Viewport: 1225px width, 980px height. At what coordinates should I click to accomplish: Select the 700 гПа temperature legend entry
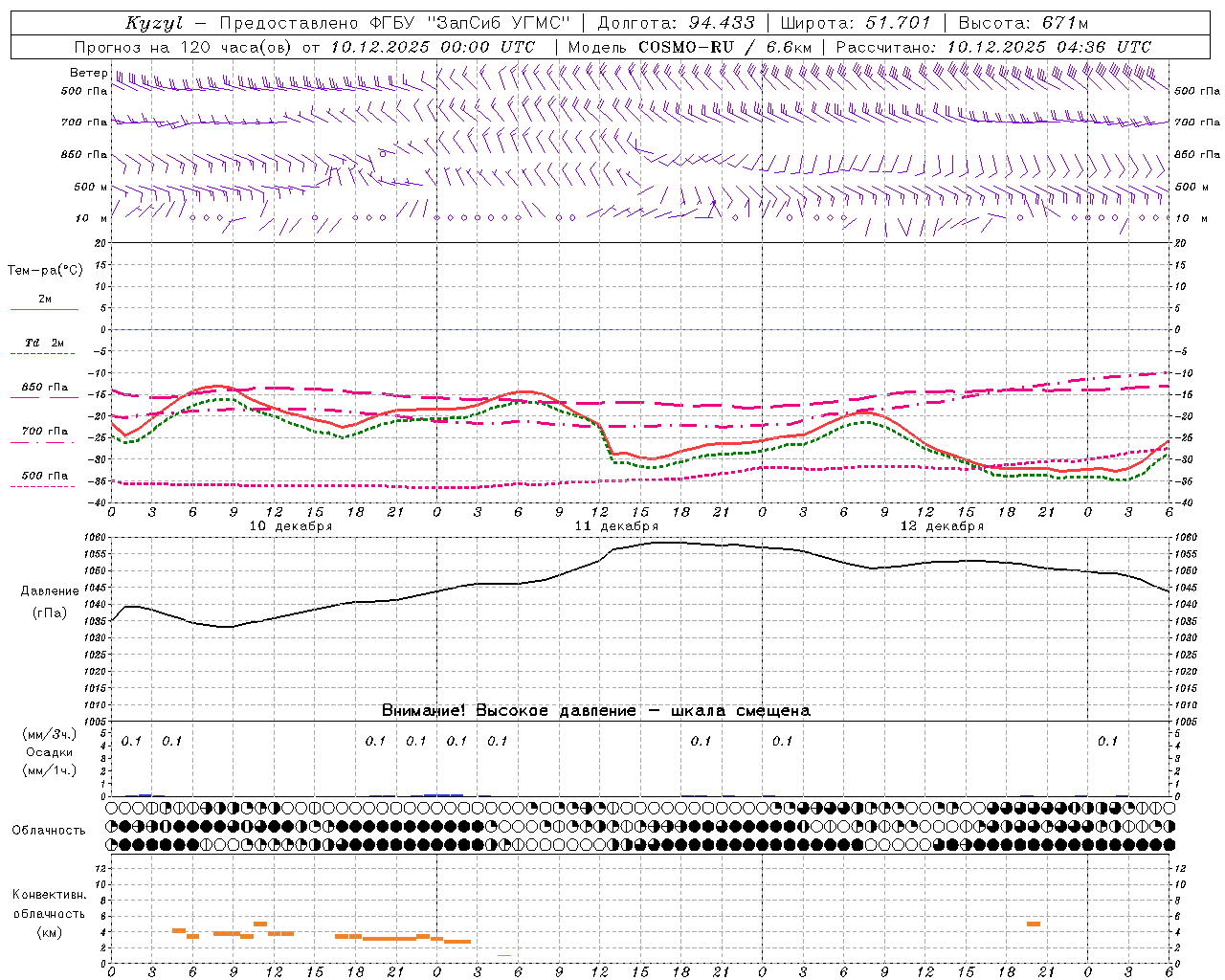45,431
